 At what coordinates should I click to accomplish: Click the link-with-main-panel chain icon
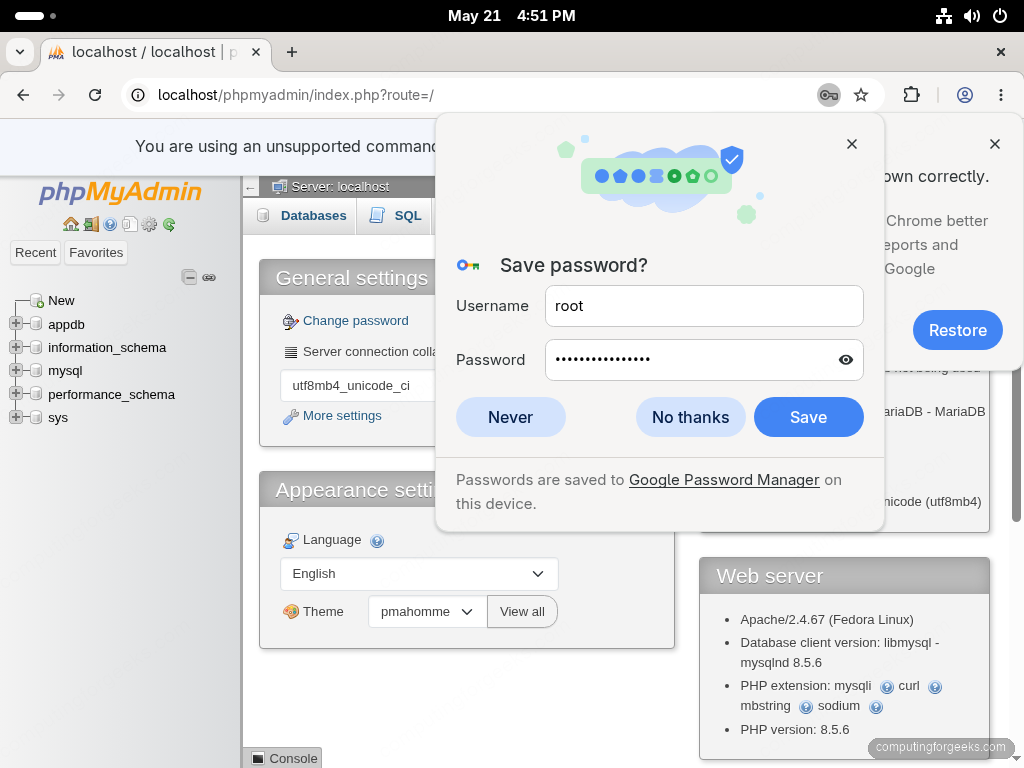(209, 278)
